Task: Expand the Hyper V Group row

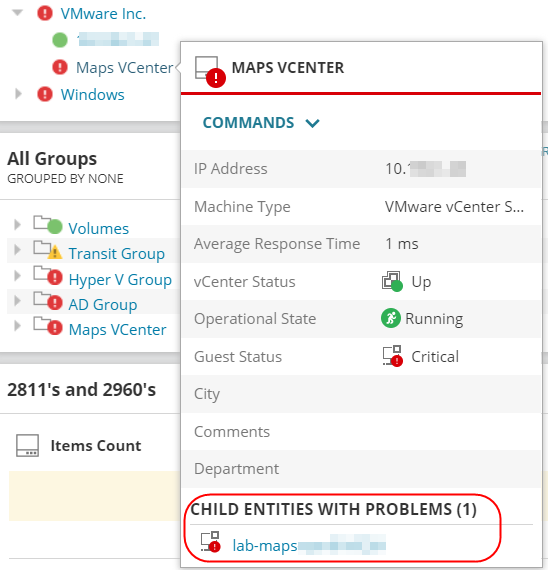Action: 17,276
